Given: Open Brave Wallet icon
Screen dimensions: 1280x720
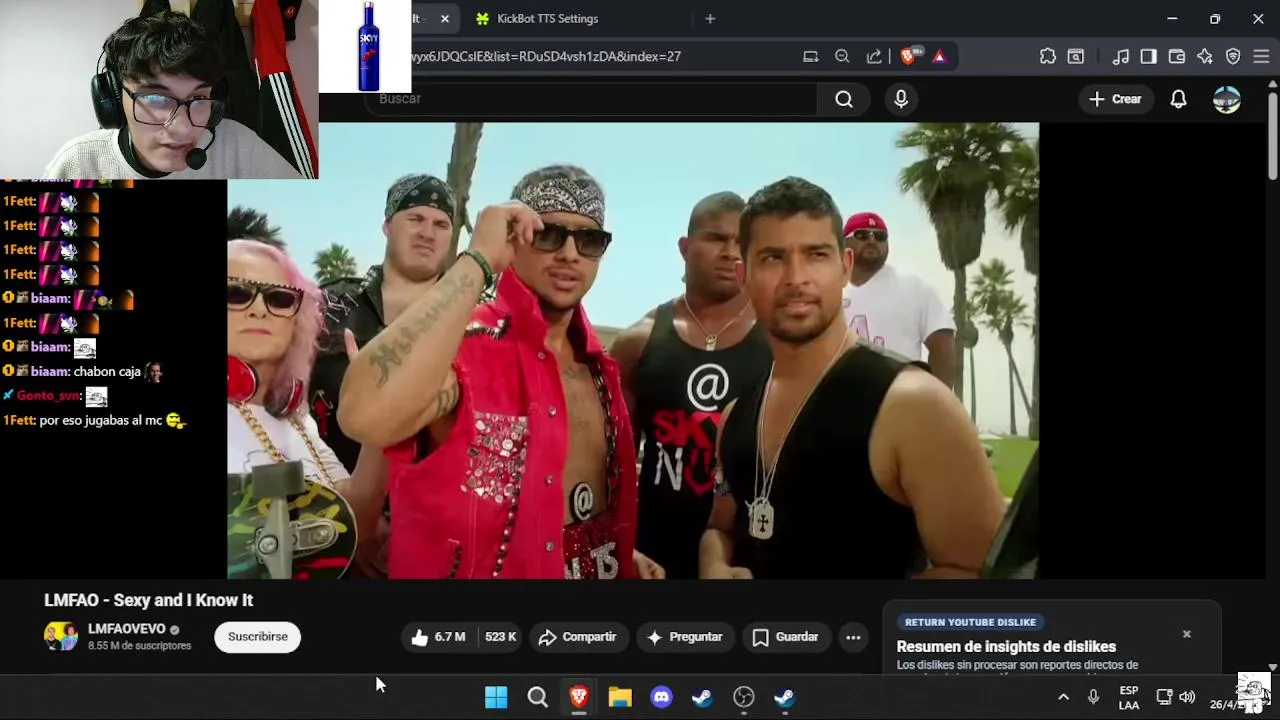Looking at the screenshot, I should (1177, 57).
